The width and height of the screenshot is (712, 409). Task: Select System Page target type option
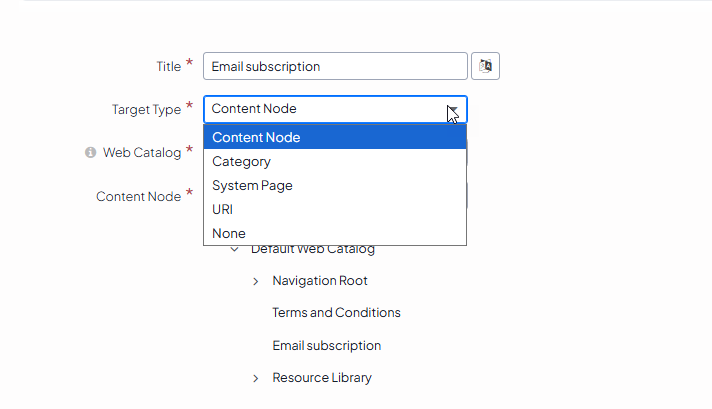[x=252, y=185]
